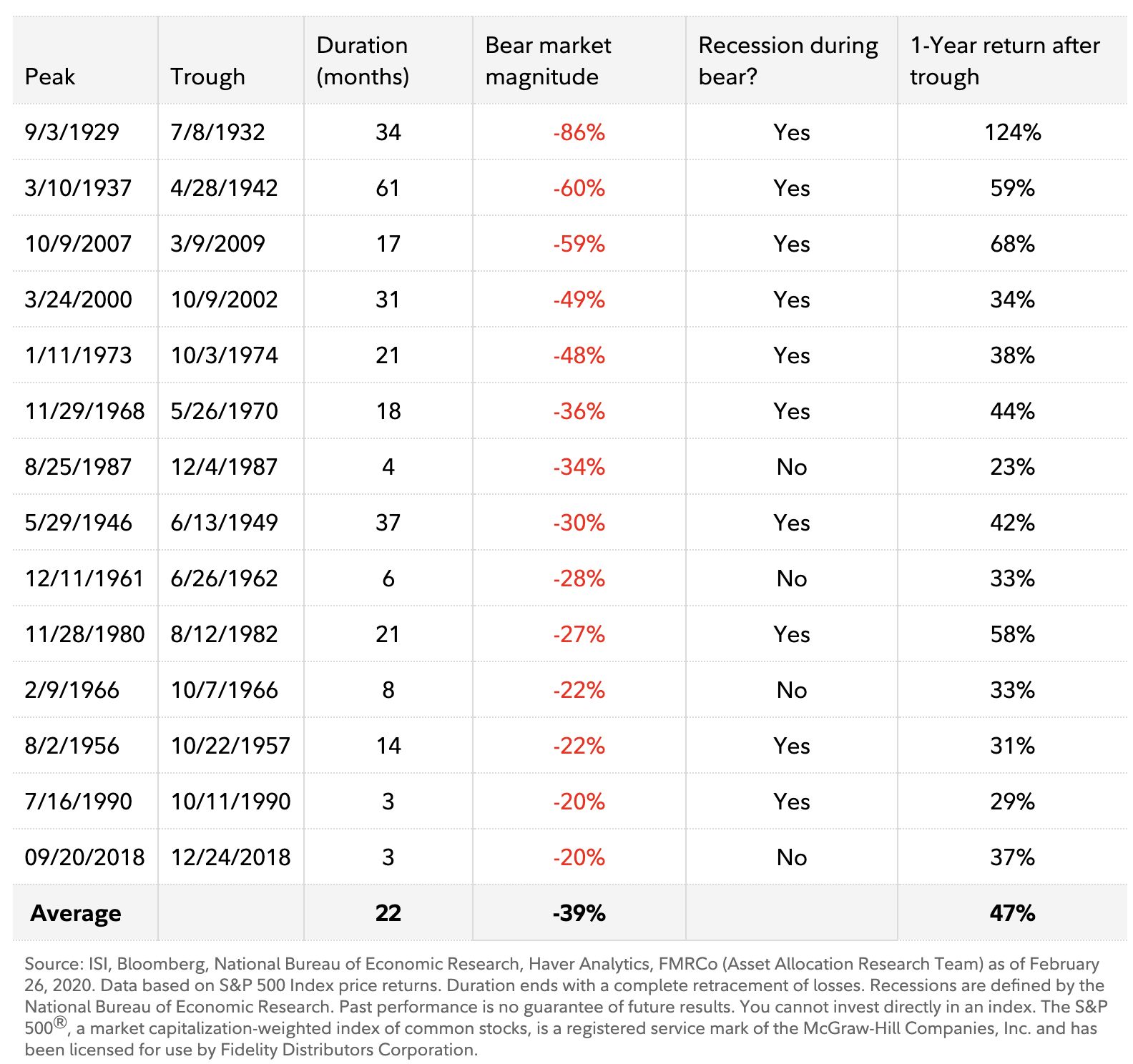Select the average return 47%
This screenshot has height=1064, width=1133.
(1012, 913)
